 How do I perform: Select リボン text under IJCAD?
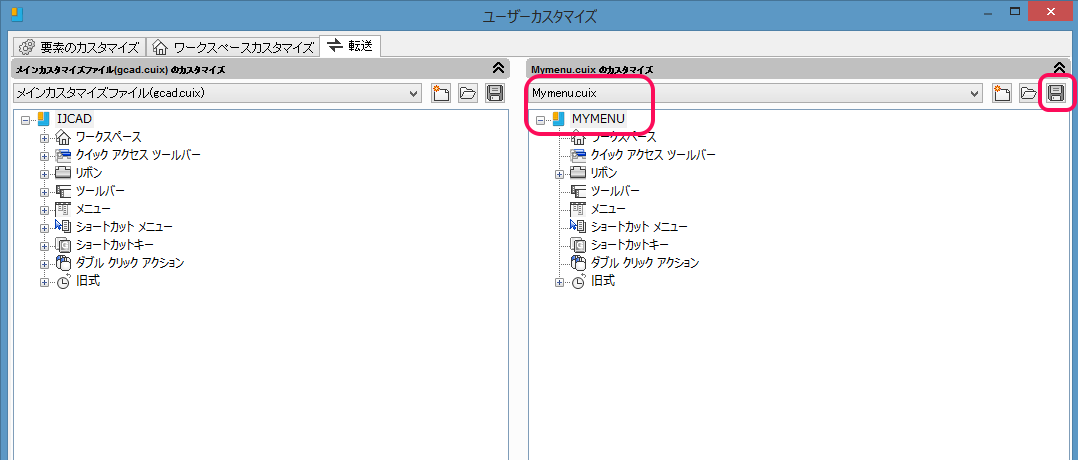[x=89, y=173]
